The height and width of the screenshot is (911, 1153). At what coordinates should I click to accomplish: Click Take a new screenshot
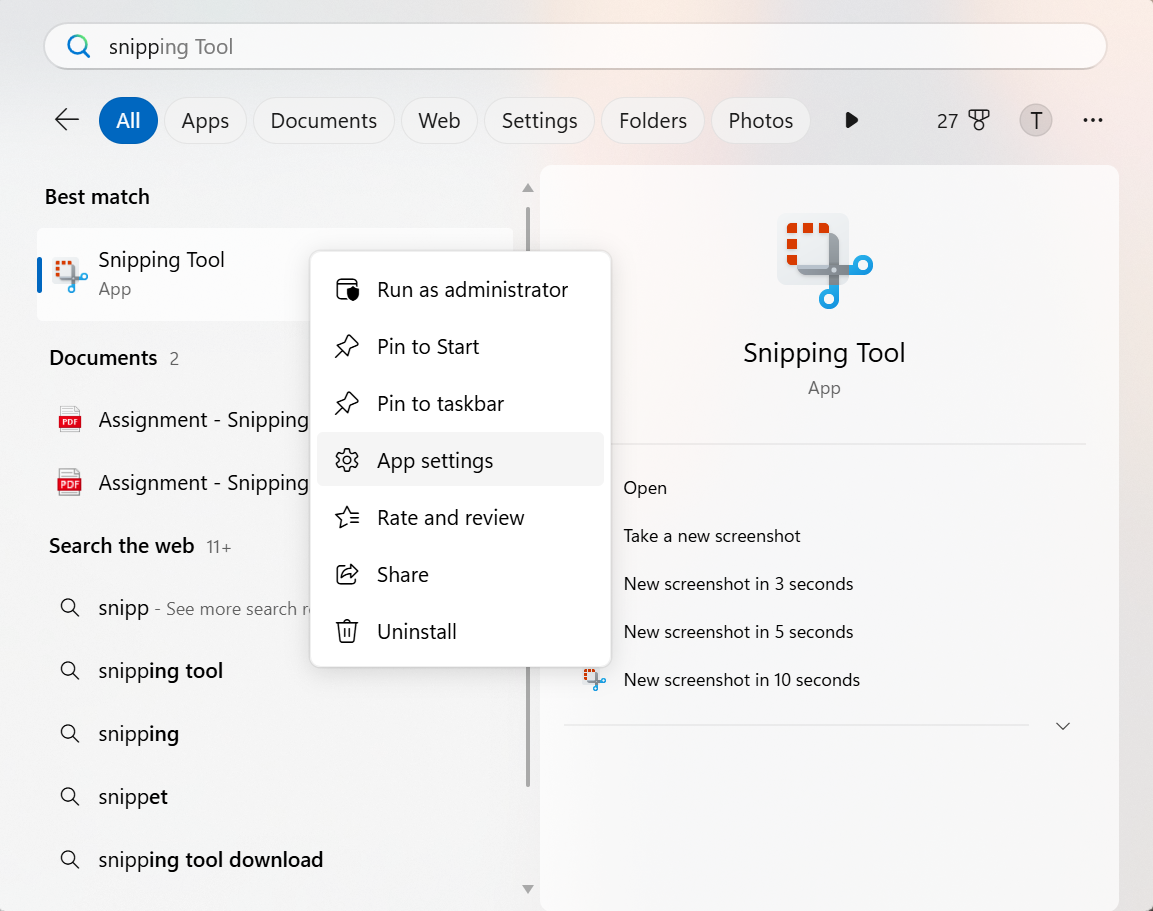[x=712, y=535]
